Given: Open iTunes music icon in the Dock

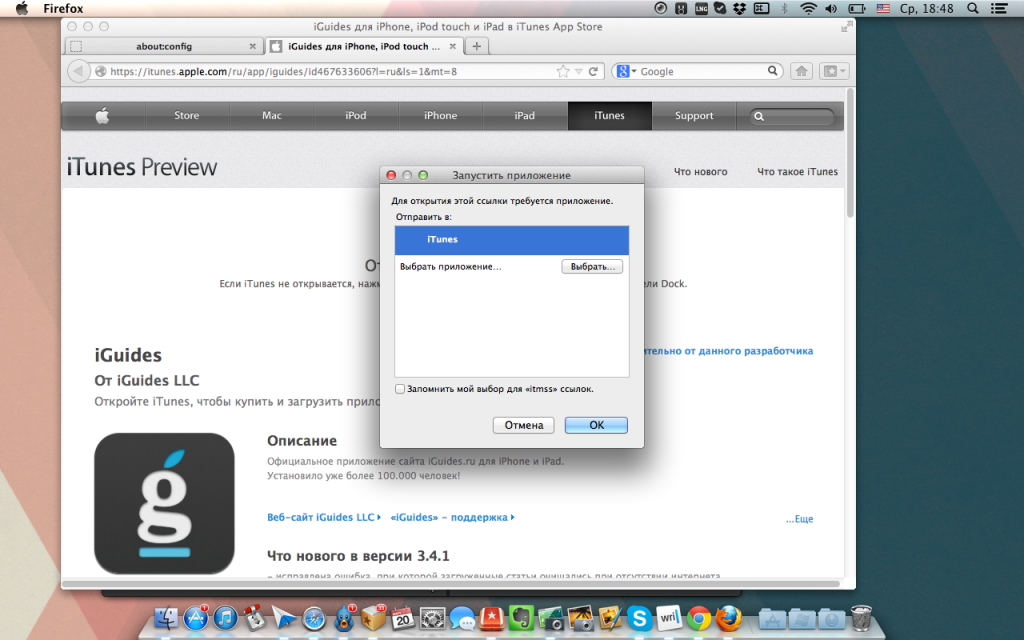Looking at the screenshot, I should (x=225, y=617).
